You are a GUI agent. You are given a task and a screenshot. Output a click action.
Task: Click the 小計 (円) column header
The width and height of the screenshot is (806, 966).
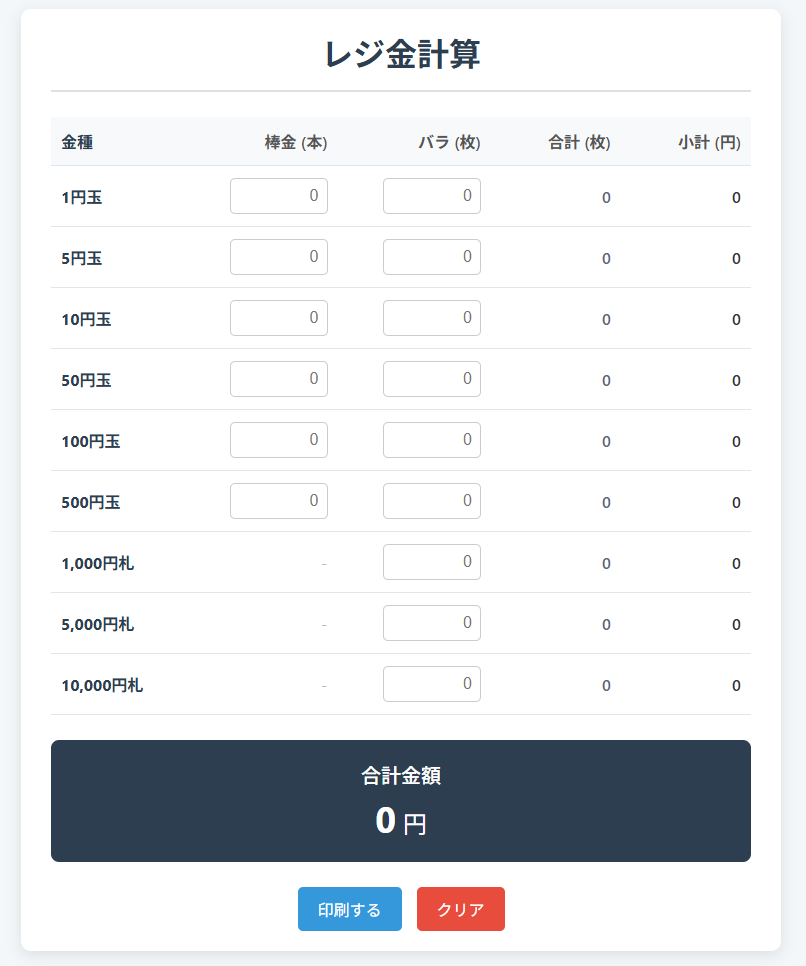(x=709, y=142)
